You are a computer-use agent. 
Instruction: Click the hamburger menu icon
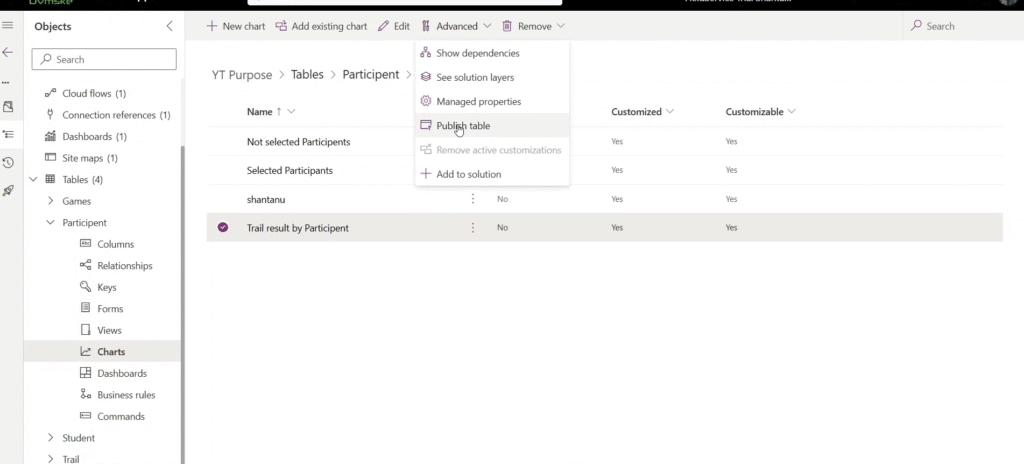click(x=8, y=26)
